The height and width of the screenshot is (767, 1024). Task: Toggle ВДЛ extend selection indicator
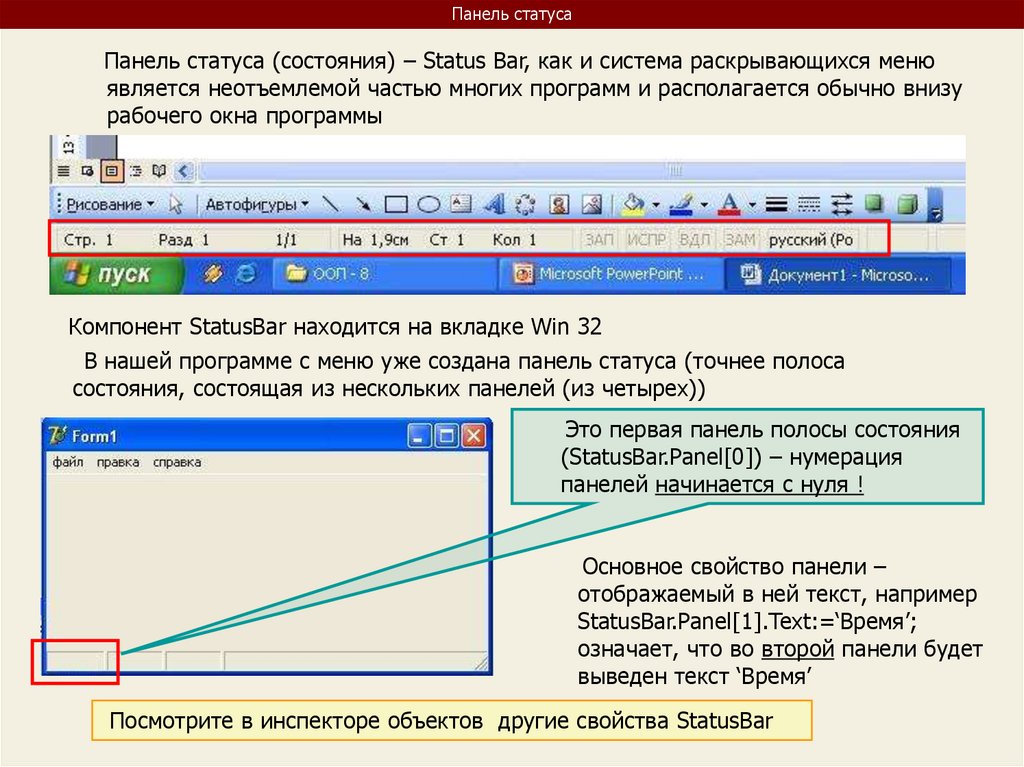tap(694, 240)
